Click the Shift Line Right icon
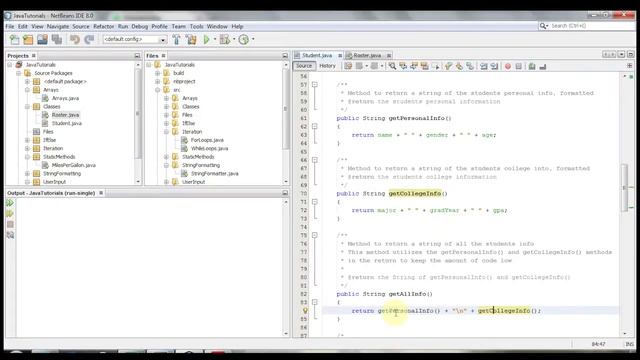This screenshot has width=640, height=360. point(494,66)
